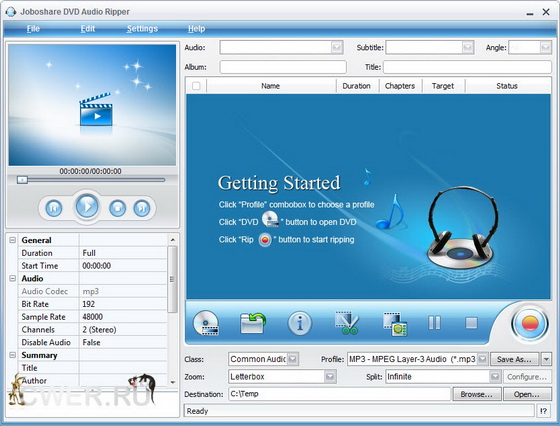Image resolution: width=560 pixels, height=426 pixels.
Task: Click the !? help icon in status bar
Action: click(544, 411)
